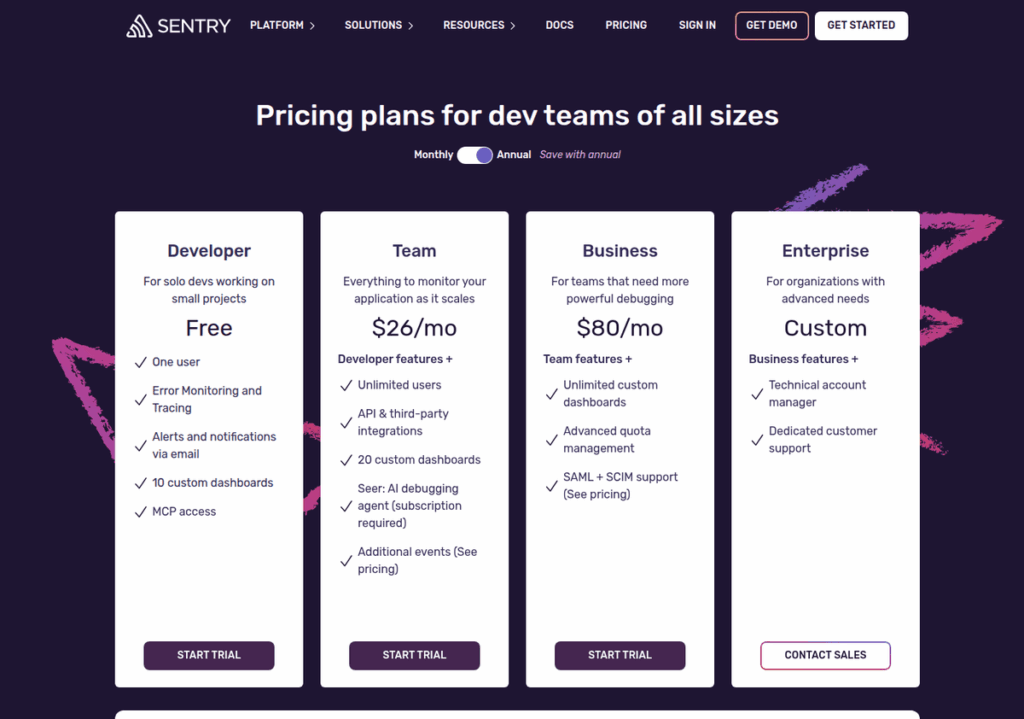Screen dimensions: 1024x719
Task: Click the checkmark beside SAML + SCIM support
Action: click(x=551, y=486)
